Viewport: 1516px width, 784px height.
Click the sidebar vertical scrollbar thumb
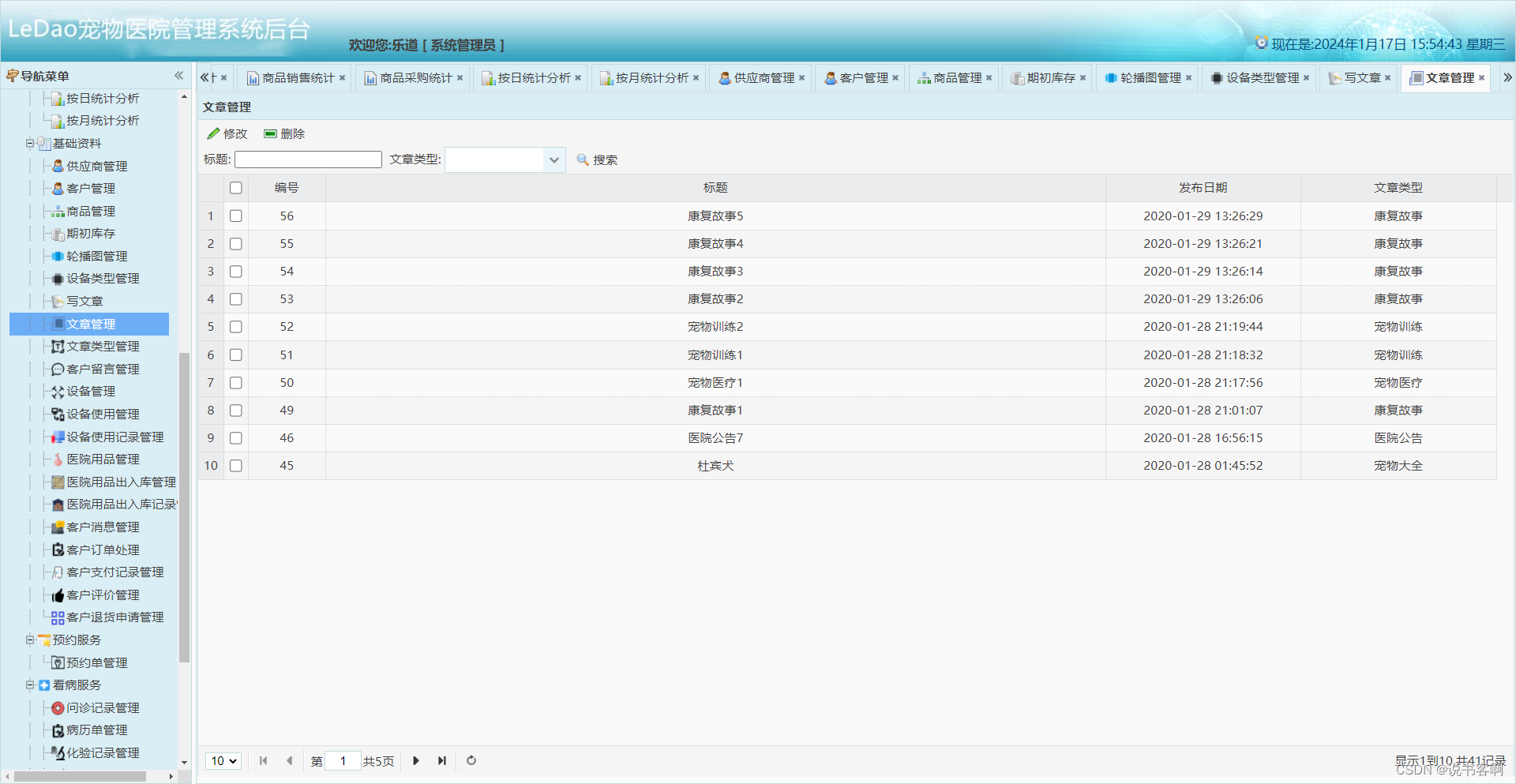click(185, 507)
